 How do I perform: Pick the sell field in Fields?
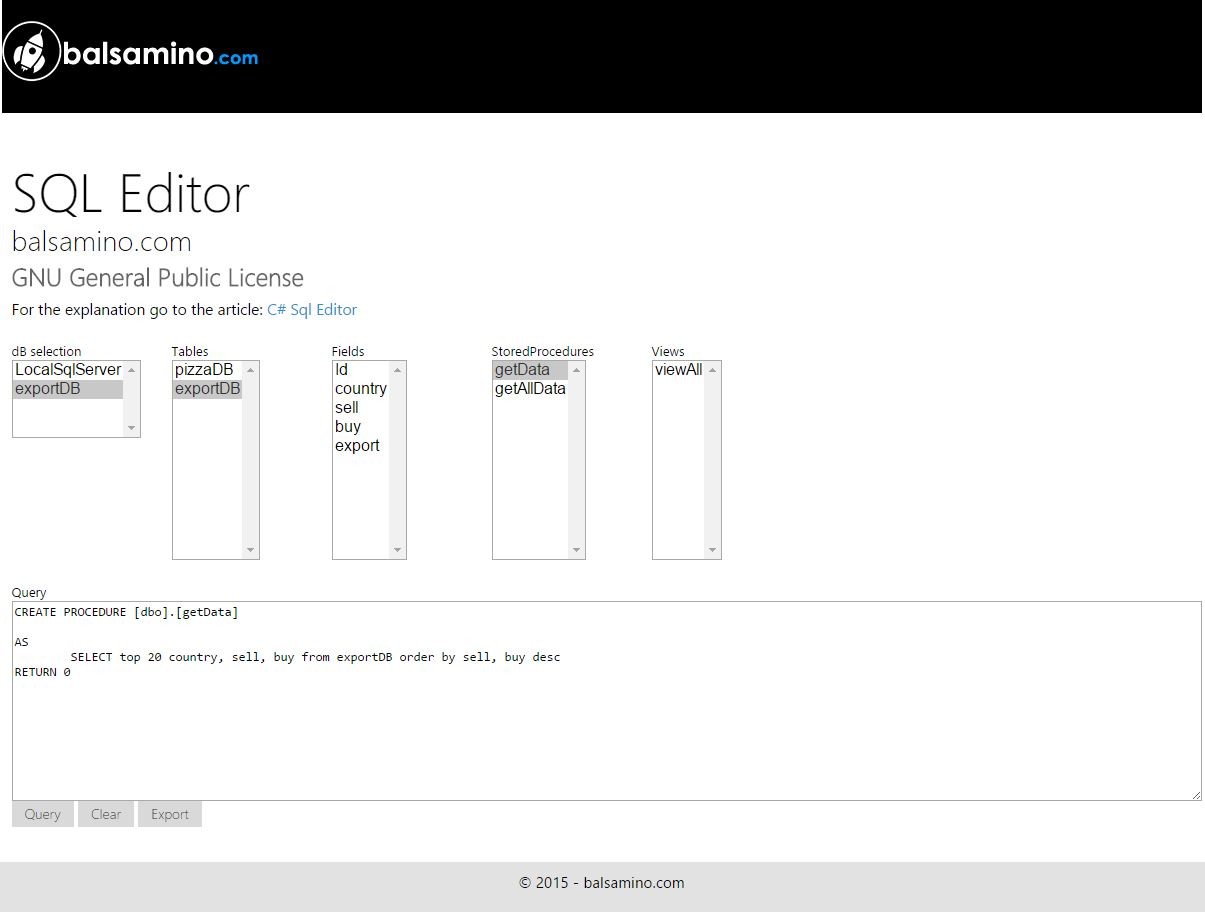347,408
